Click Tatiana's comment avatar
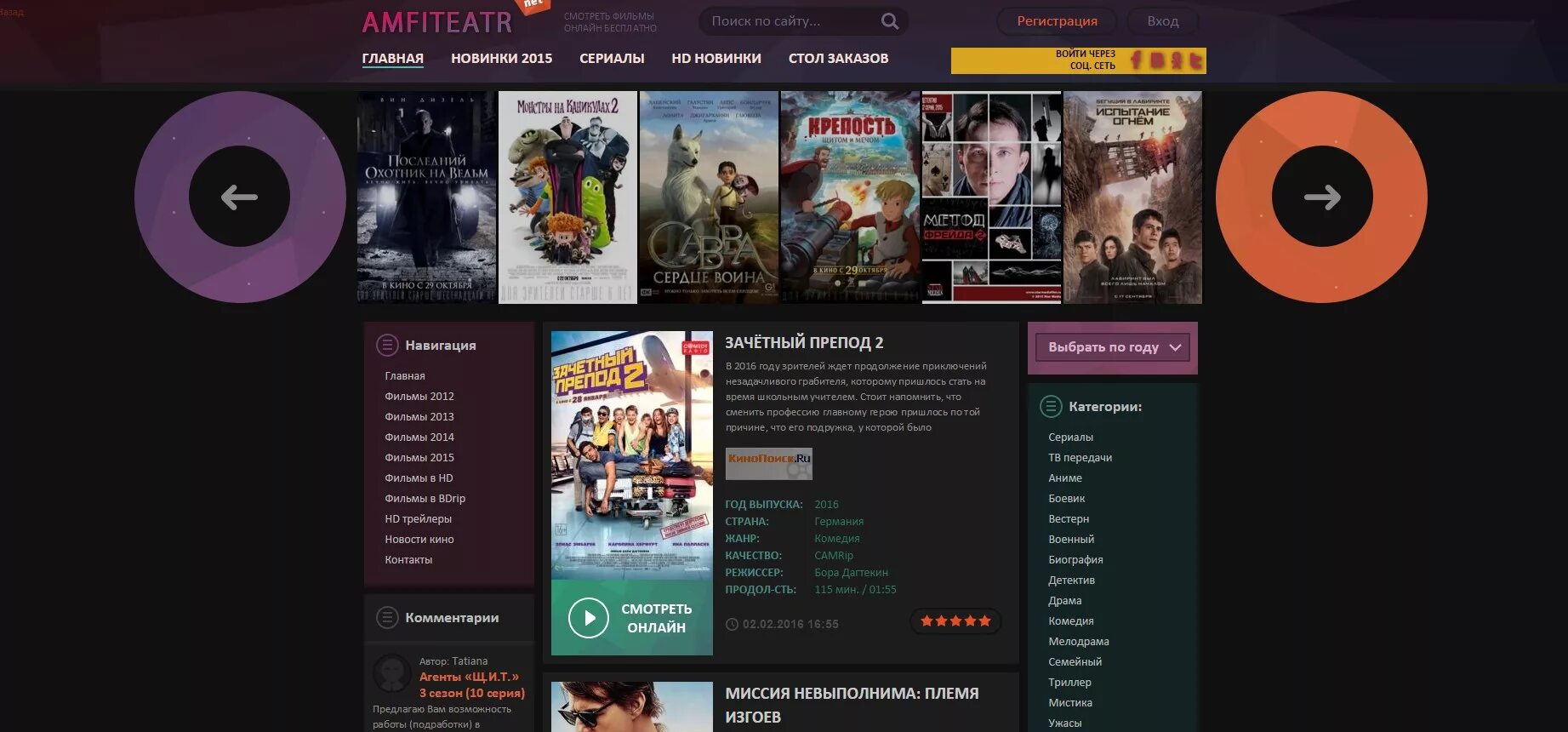 coord(392,673)
